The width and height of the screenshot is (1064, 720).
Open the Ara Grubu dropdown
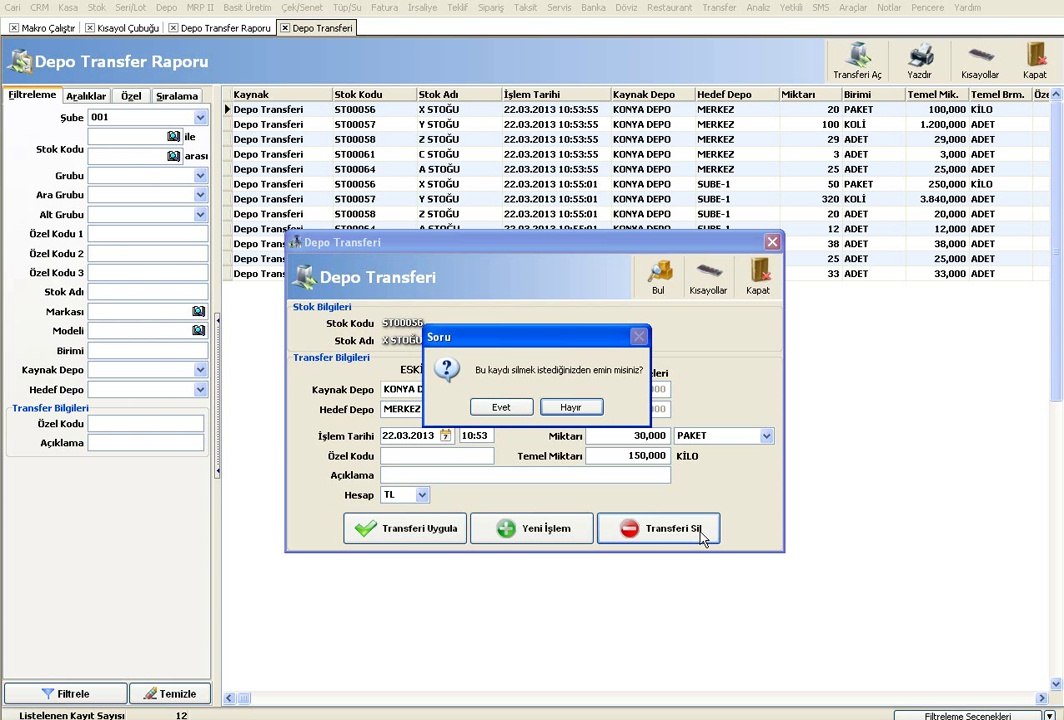point(200,195)
